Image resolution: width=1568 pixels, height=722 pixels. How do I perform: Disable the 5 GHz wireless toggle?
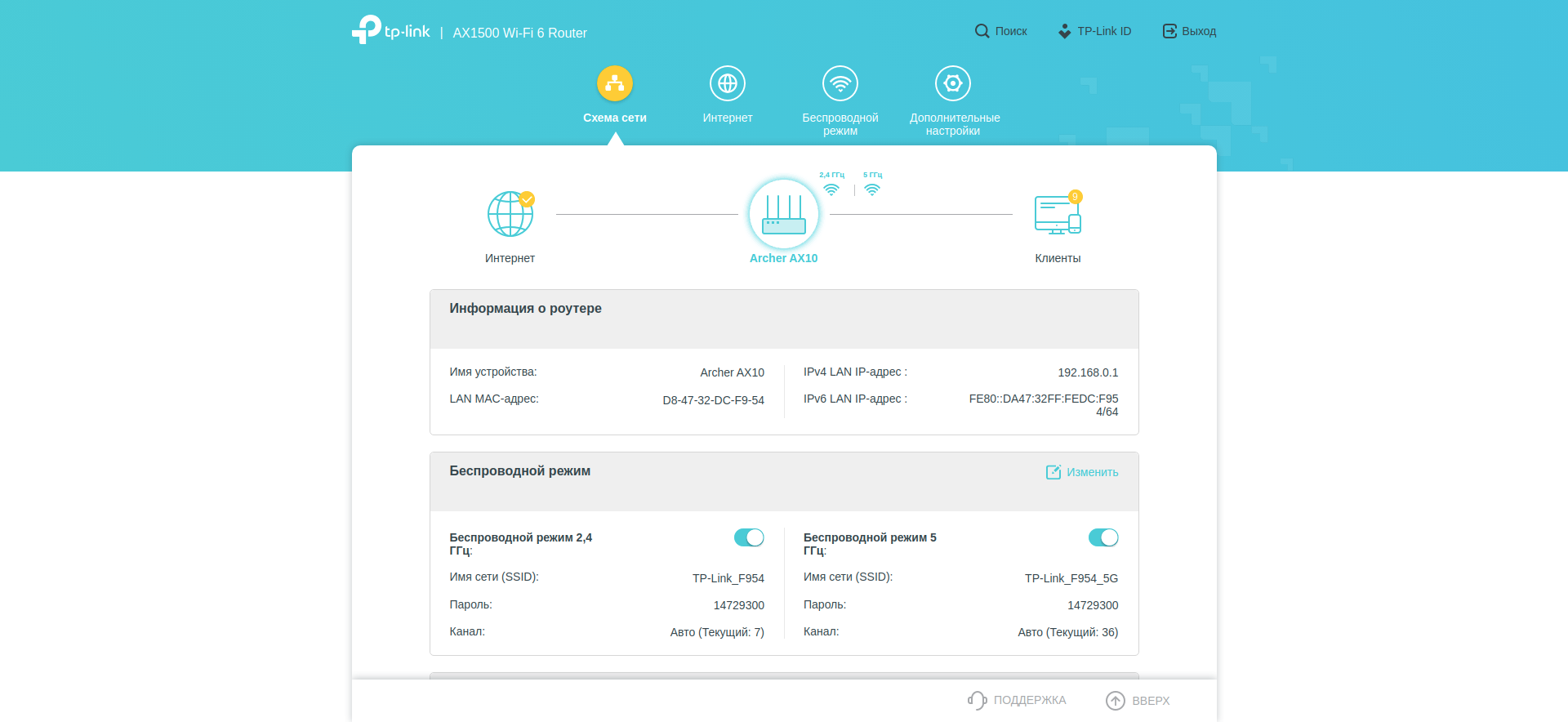1102,537
